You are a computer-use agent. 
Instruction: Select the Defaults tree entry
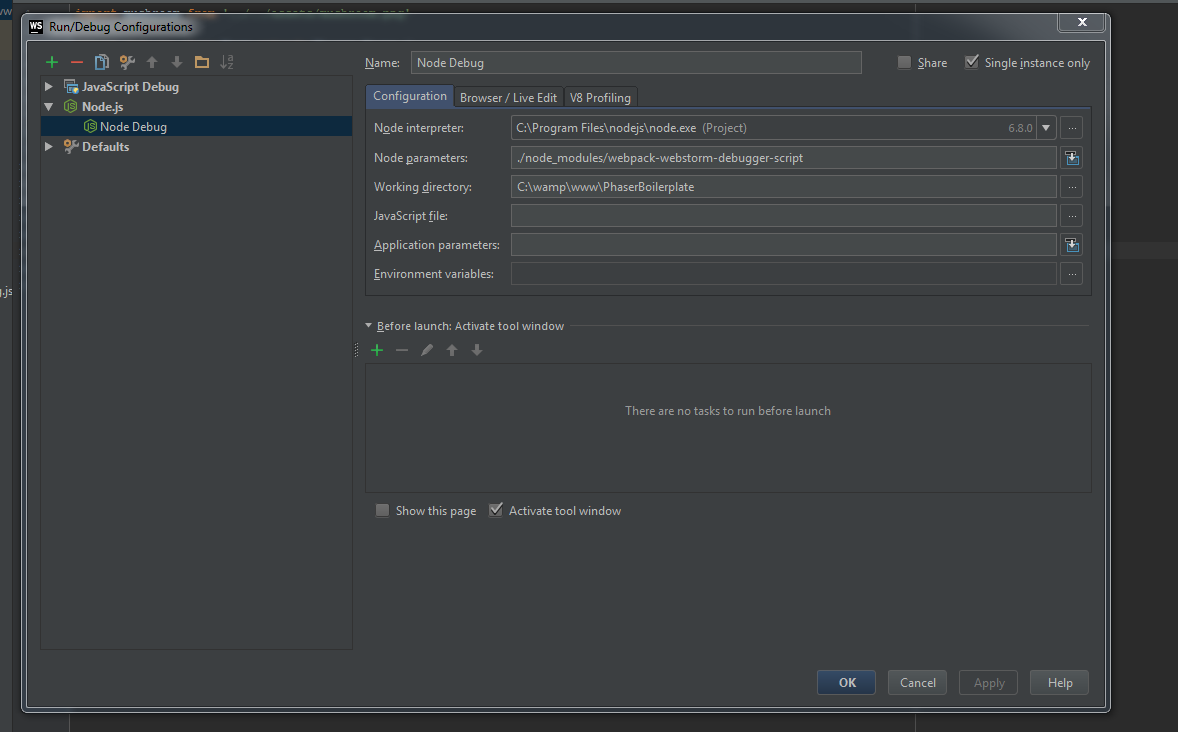[105, 147]
